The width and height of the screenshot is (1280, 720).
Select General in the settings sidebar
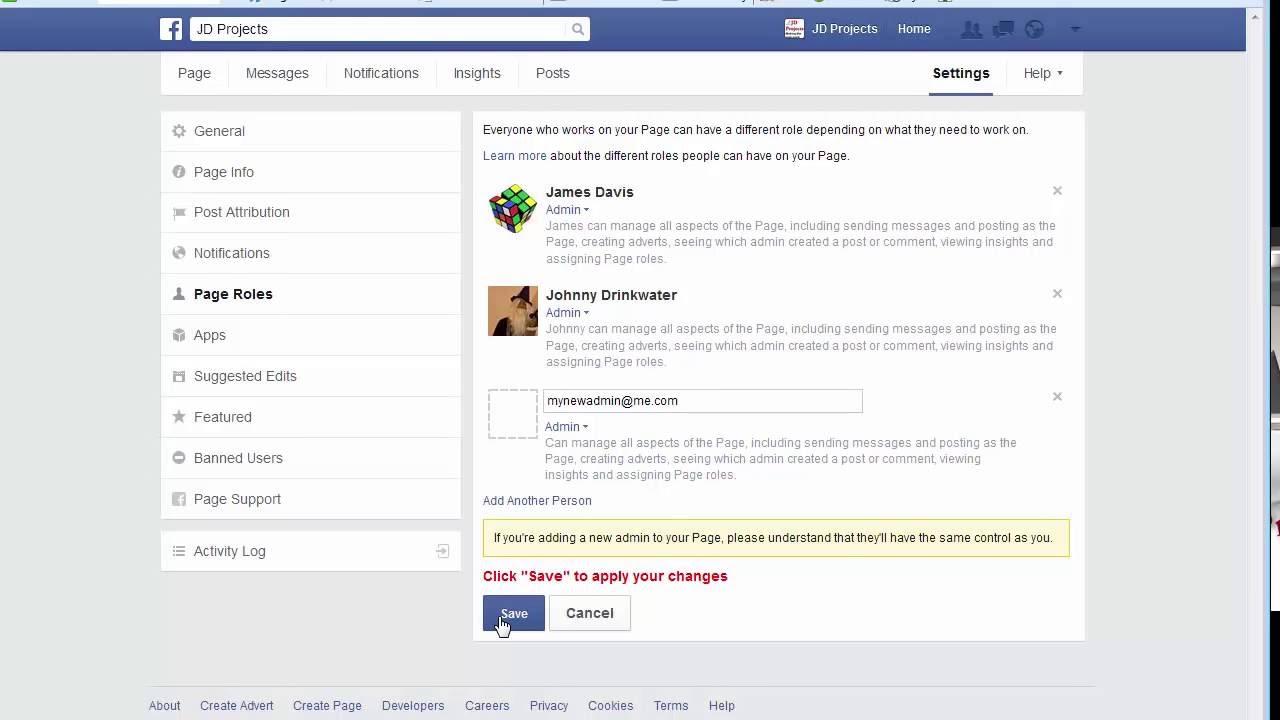pyautogui.click(x=311, y=131)
